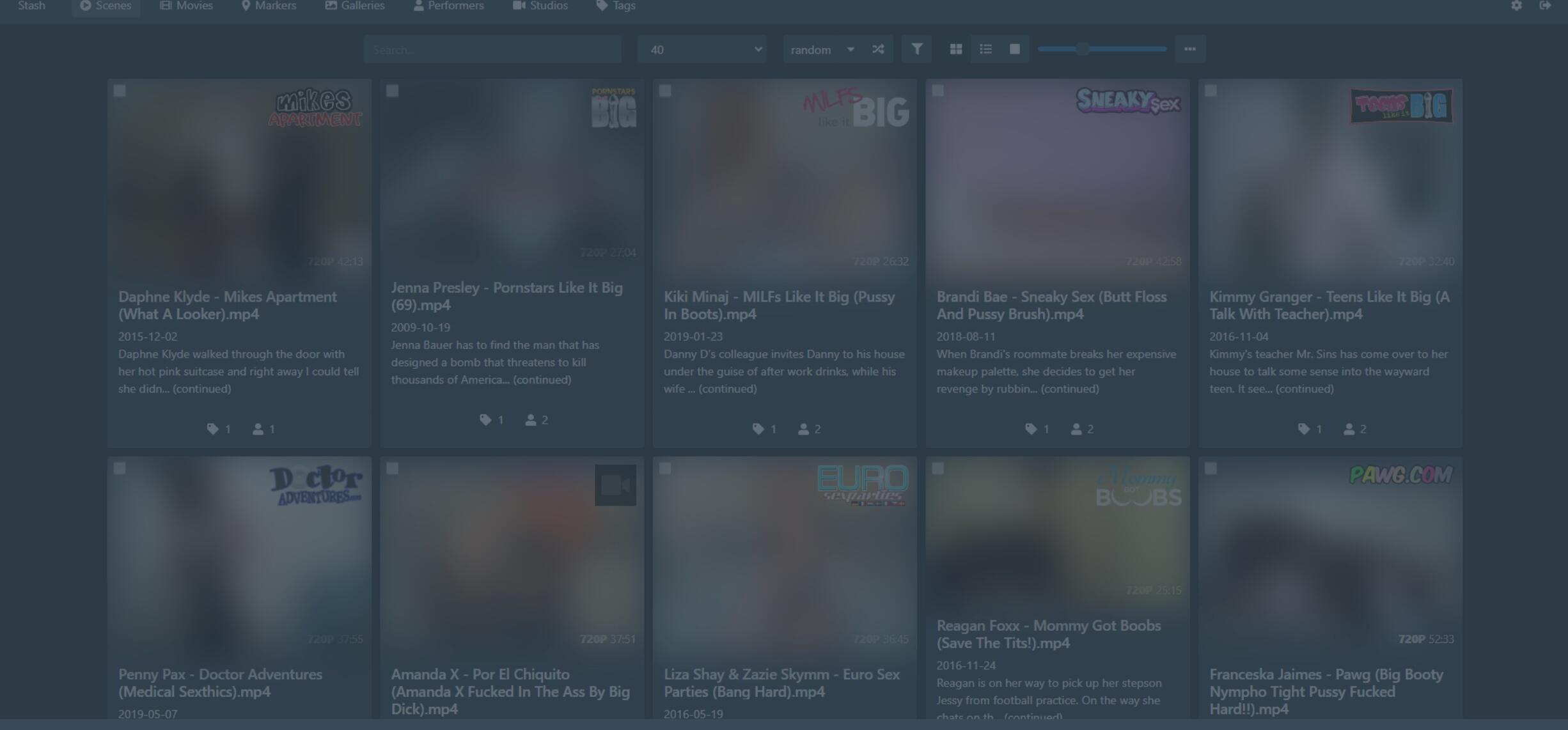Go to the Scenes tab
Screen dimensions: 1568x730
[106, 6]
